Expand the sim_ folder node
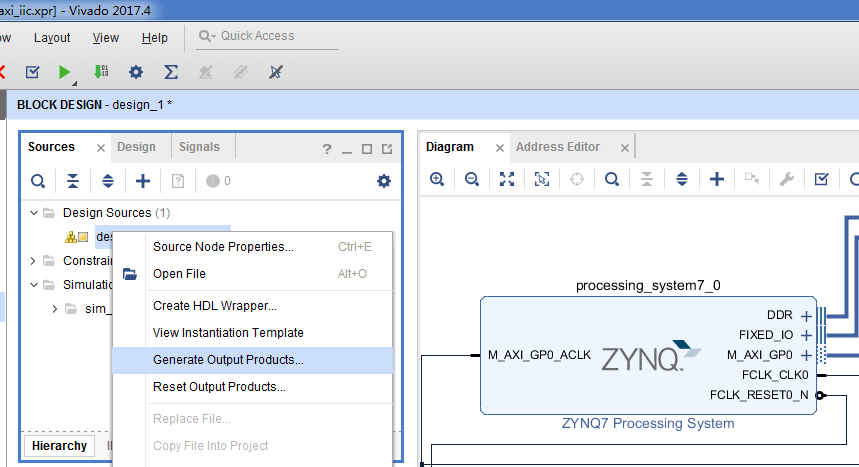Screen dimensions: 859x467 (55, 309)
